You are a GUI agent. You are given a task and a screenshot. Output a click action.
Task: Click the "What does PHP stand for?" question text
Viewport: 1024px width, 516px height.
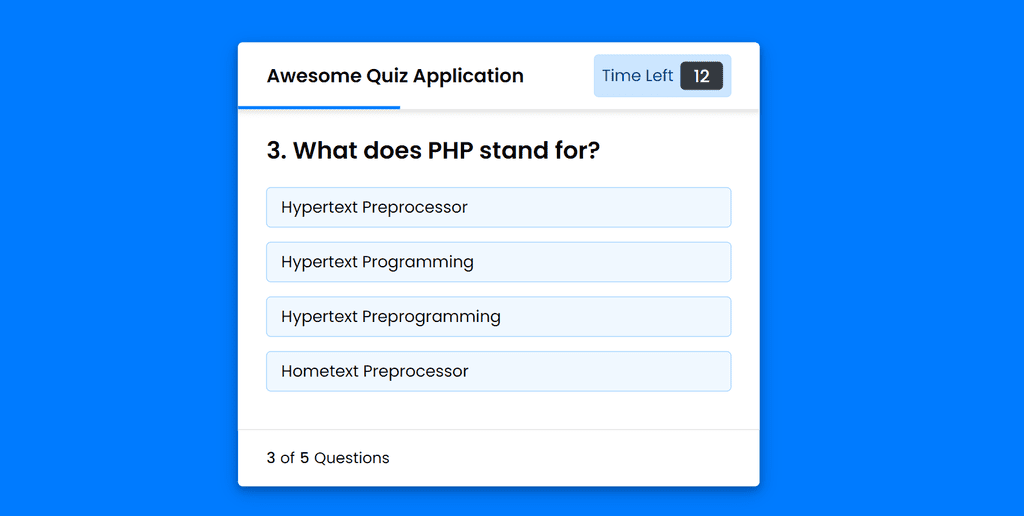(x=446, y=150)
